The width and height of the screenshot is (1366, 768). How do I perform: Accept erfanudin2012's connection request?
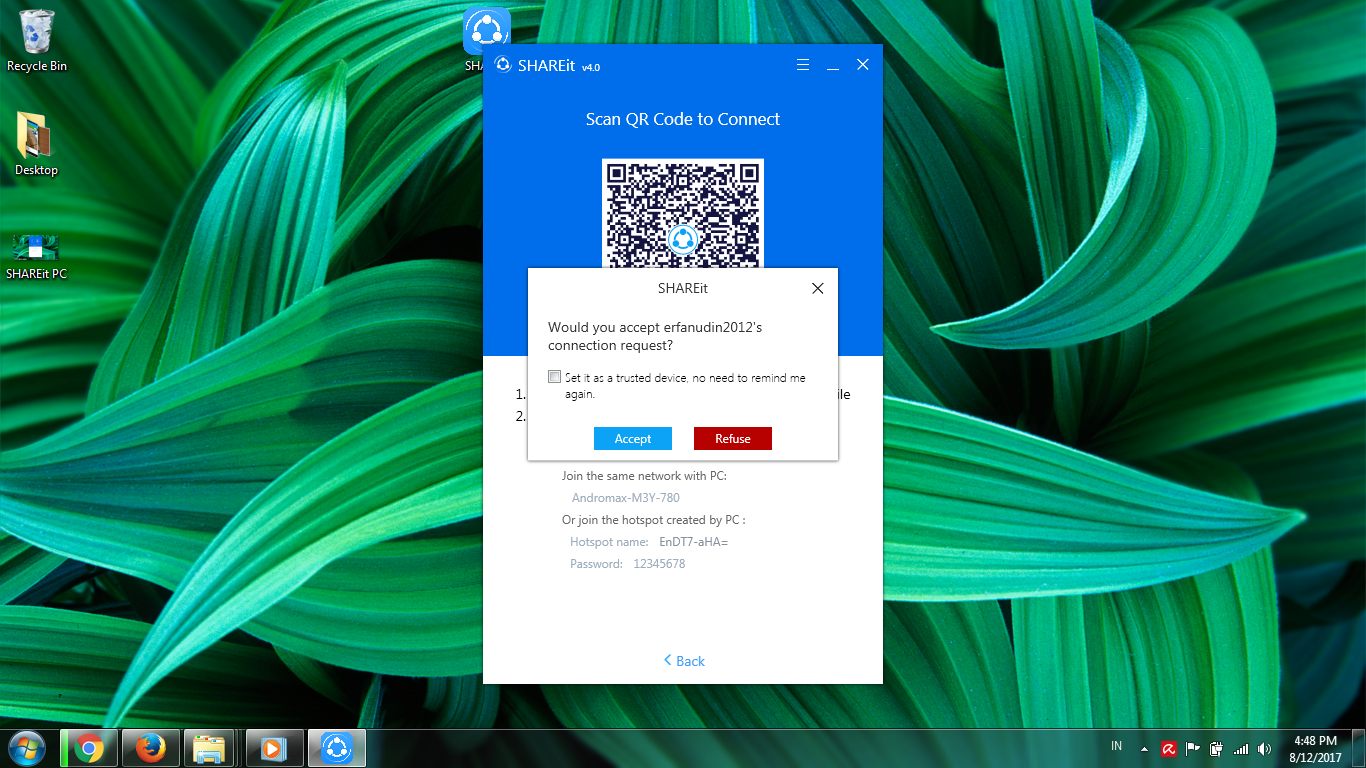pos(632,439)
